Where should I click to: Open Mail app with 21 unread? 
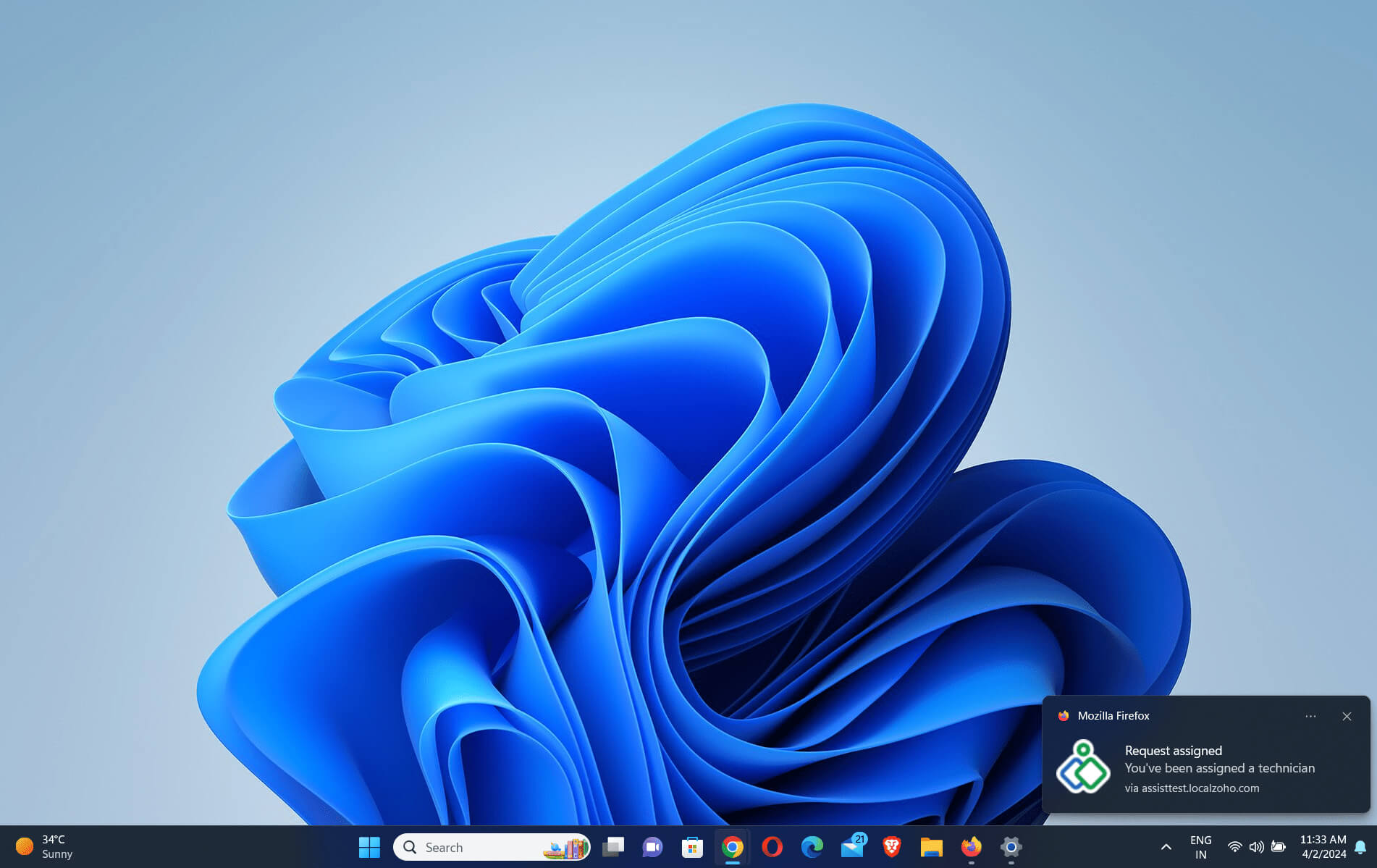click(852, 847)
